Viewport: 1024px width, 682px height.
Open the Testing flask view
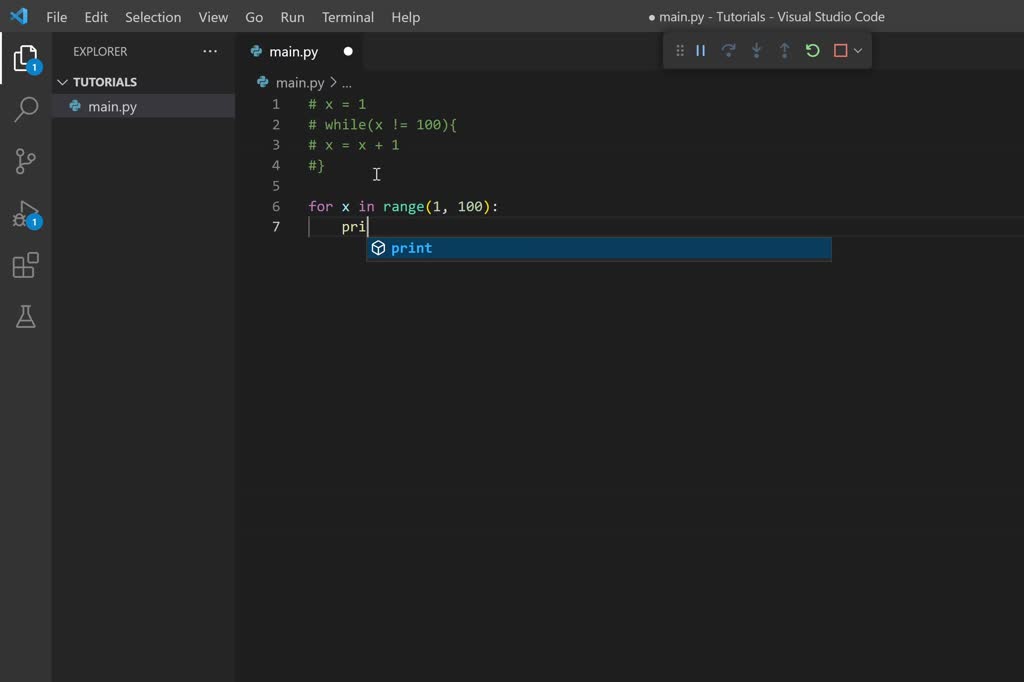pyautogui.click(x=25, y=317)
